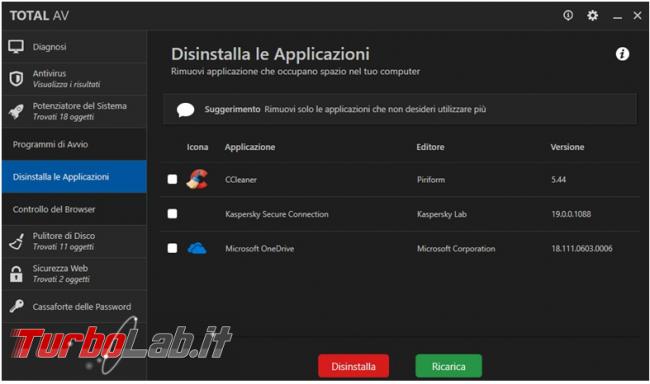Click version 18.111.0603.0006 cell

pyautogui.click(x=582, y=248)
